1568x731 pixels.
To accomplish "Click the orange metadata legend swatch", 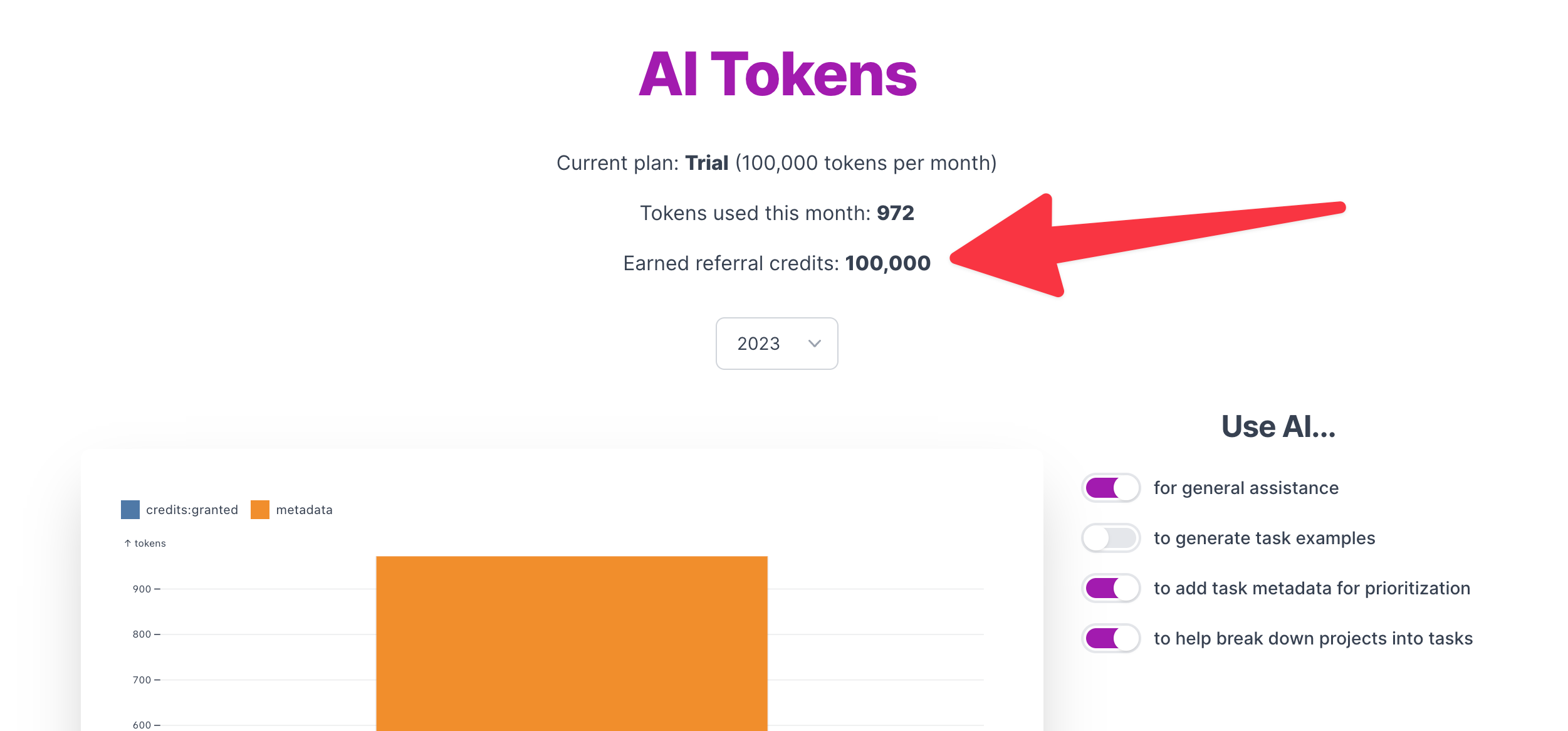I will coord(260,510).
